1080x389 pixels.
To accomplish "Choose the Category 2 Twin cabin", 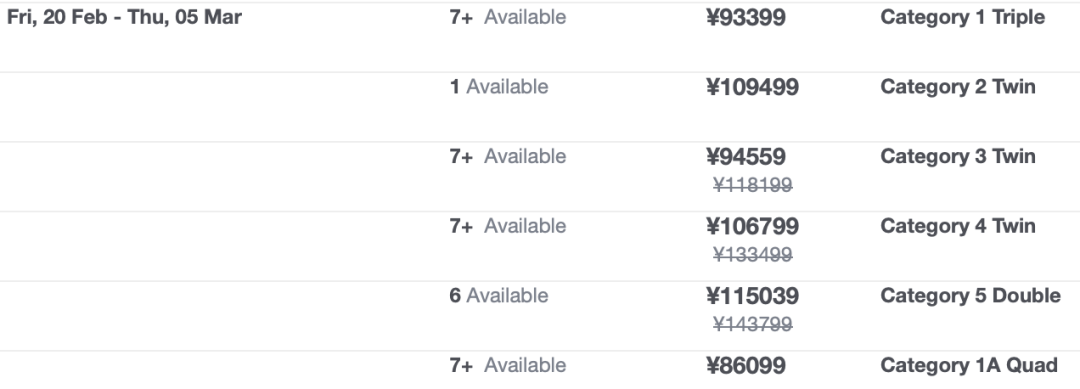I will pos(957,87).
